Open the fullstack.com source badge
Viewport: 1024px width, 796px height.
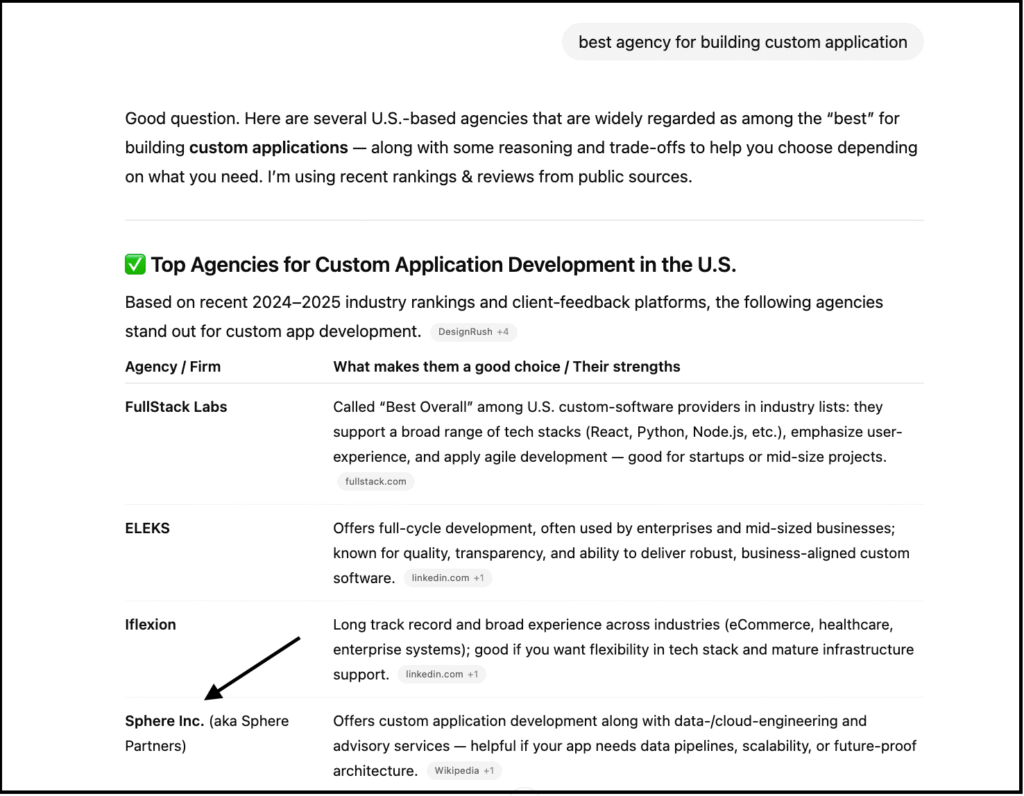click(375, 481)
